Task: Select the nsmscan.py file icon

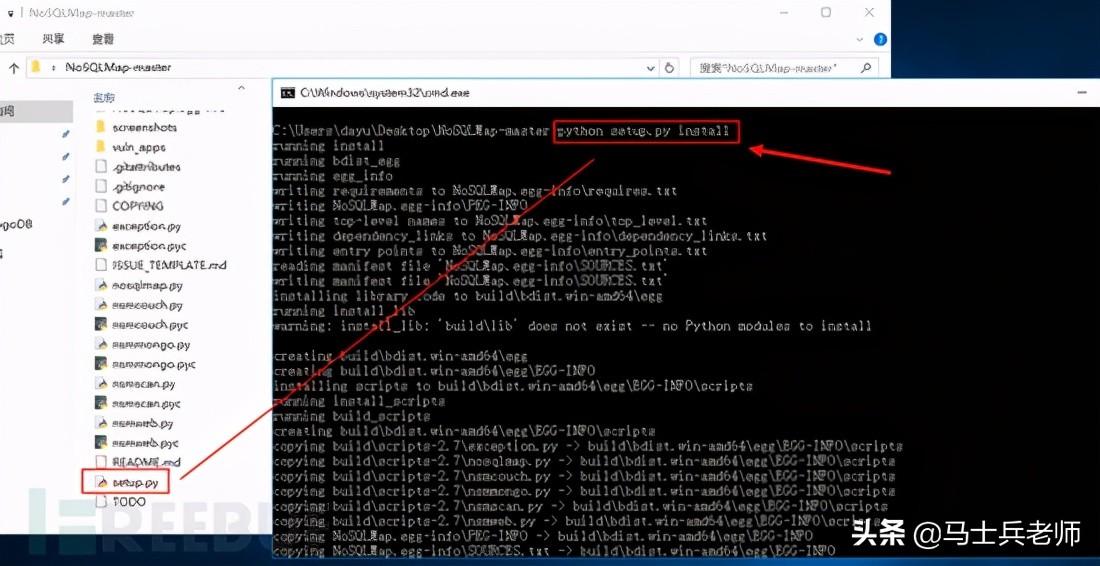Action: pyautogui.click(x=100, y=384)
